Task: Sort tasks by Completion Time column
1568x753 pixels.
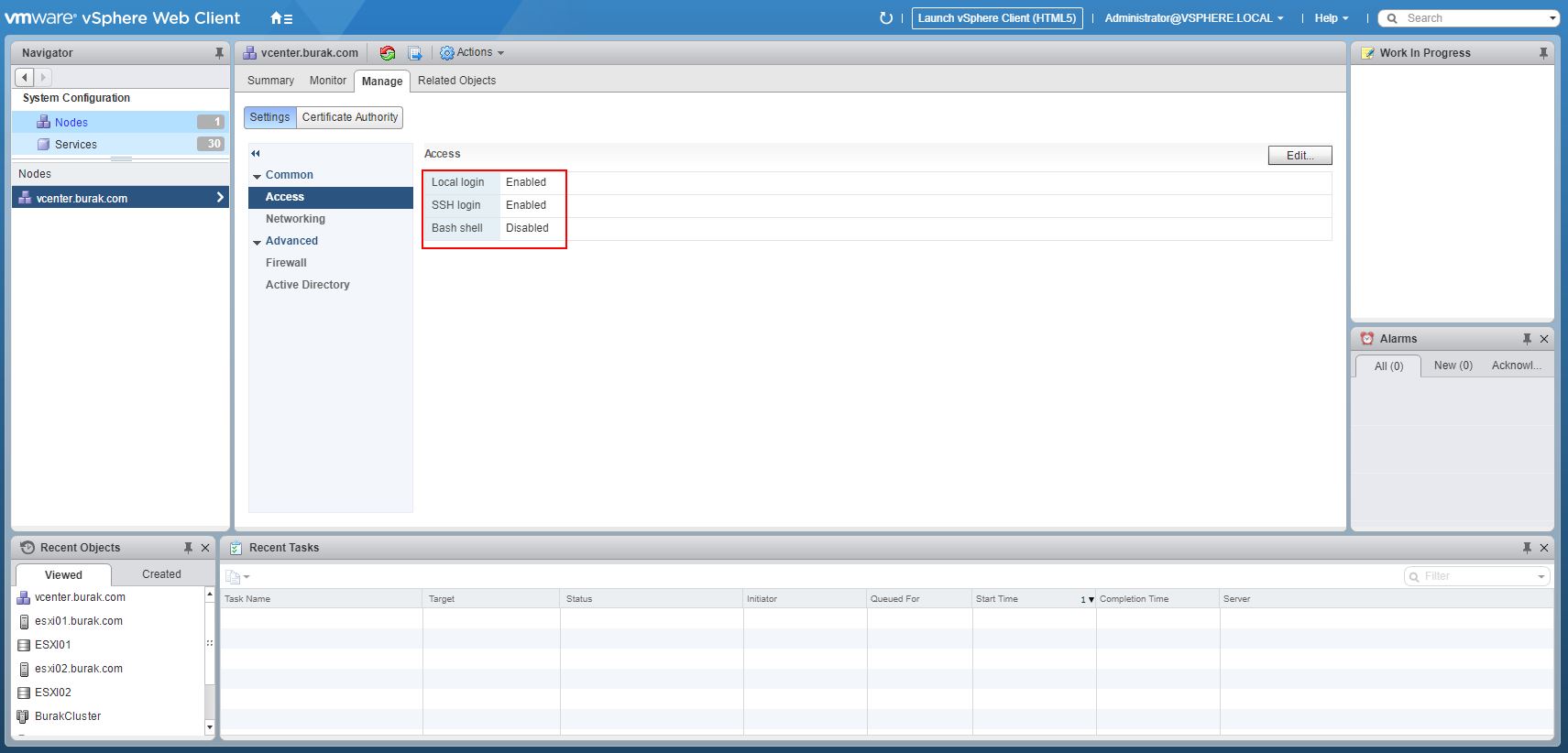Action: point(1157,599)
